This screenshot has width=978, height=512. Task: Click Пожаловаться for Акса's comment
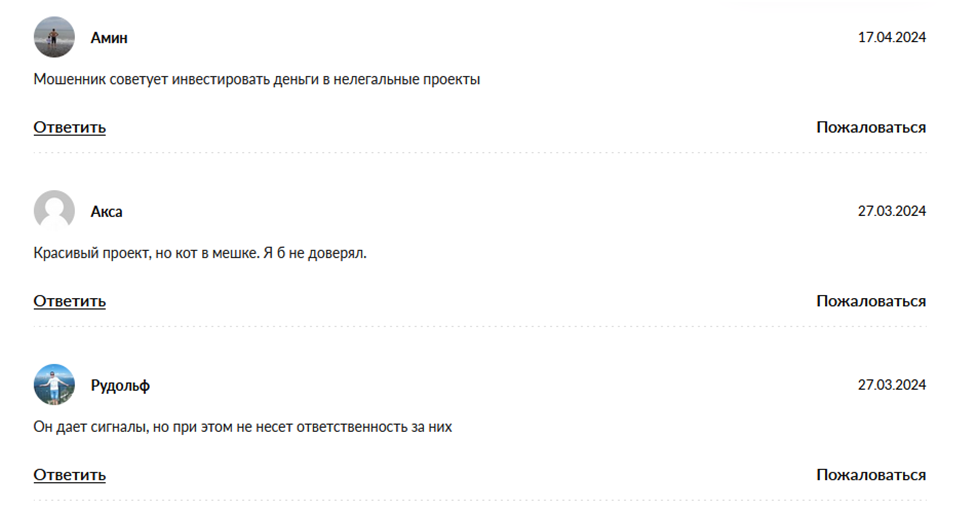point(871,301)
